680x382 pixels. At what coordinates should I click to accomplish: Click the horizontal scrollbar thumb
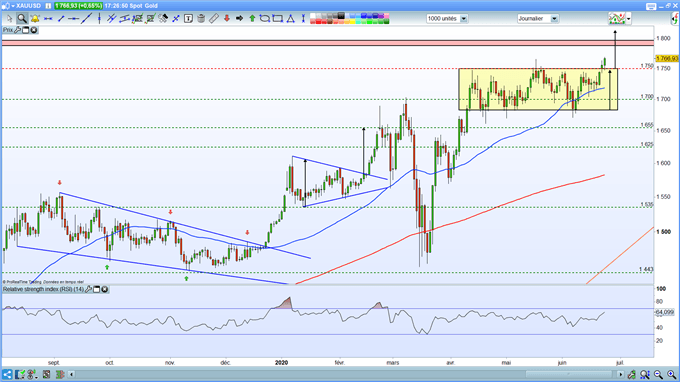coord(568,374)
